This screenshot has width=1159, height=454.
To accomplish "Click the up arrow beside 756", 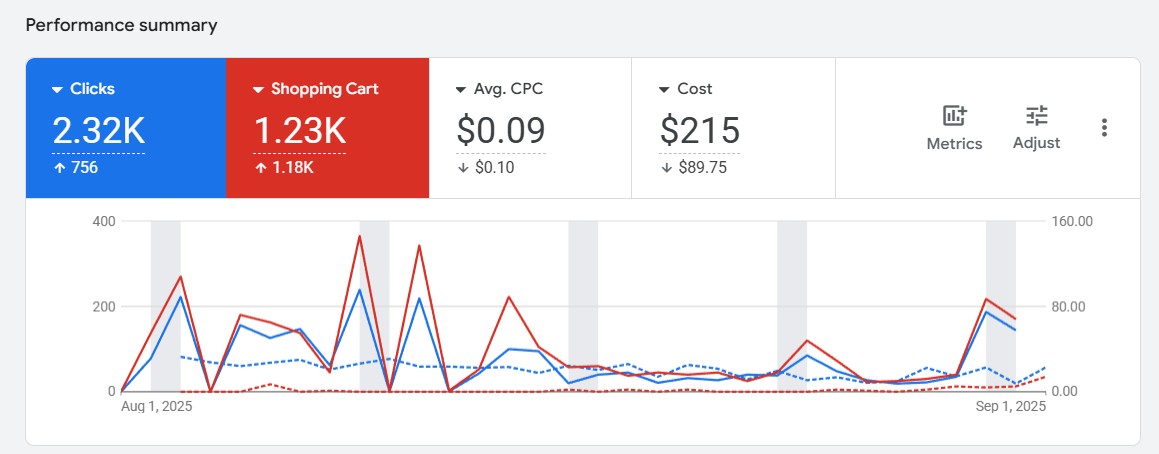I will pyautogui.click(x=58, y=168).
